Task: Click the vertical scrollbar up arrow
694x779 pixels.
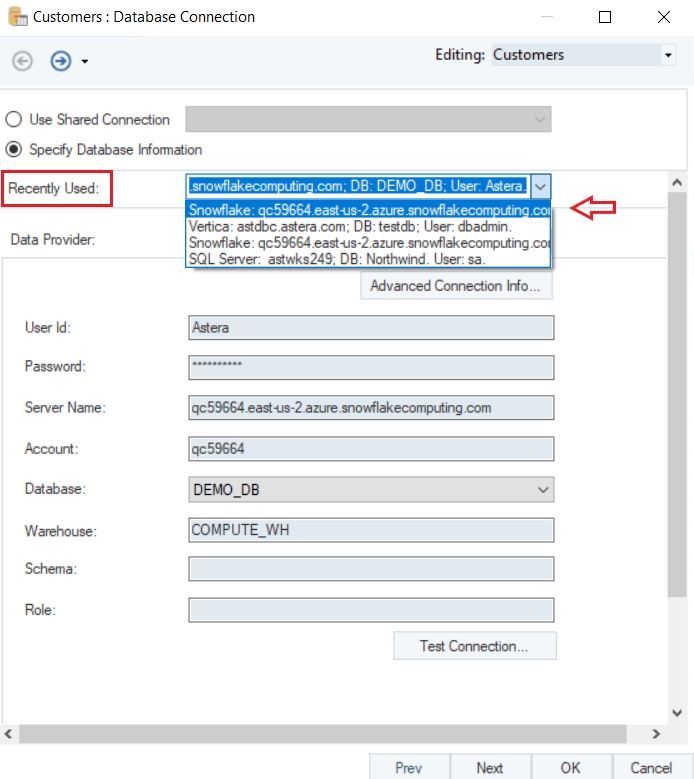Action: [x=677, y=182]
